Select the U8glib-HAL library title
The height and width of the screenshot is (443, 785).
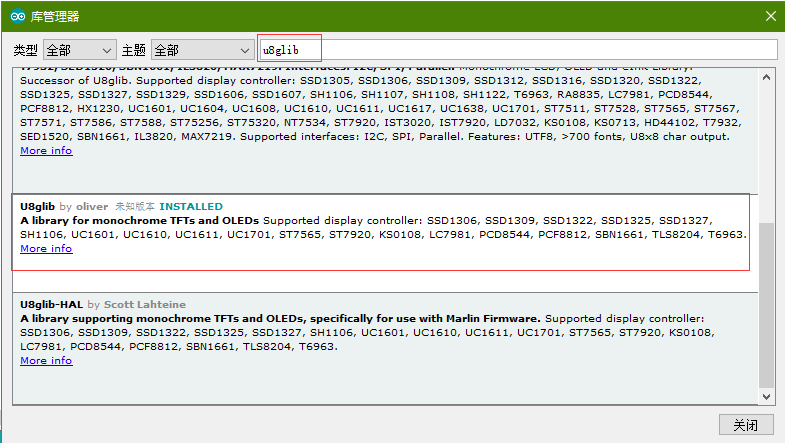tap(52, 305)
